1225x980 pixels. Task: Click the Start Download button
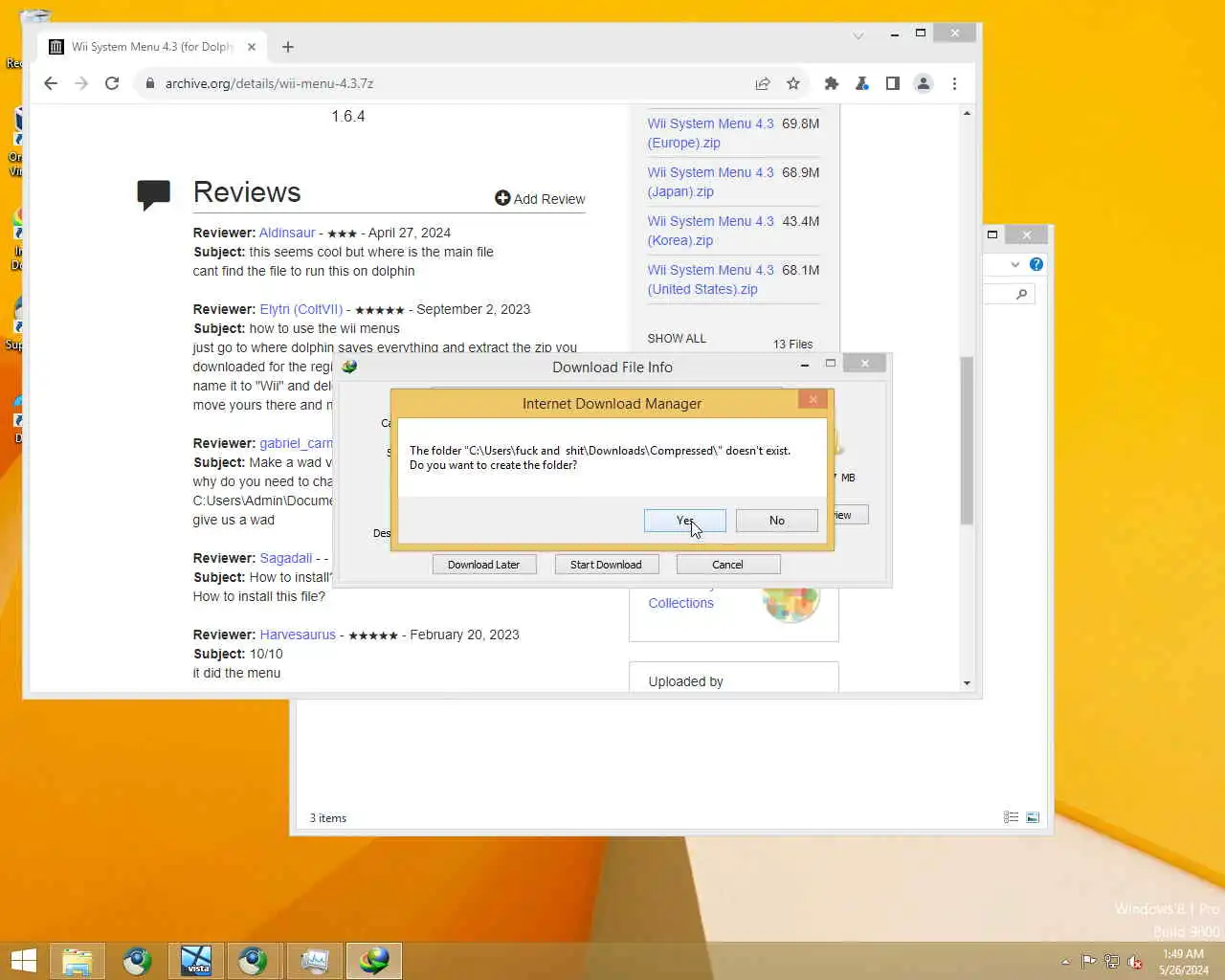(x=606, y=565)
